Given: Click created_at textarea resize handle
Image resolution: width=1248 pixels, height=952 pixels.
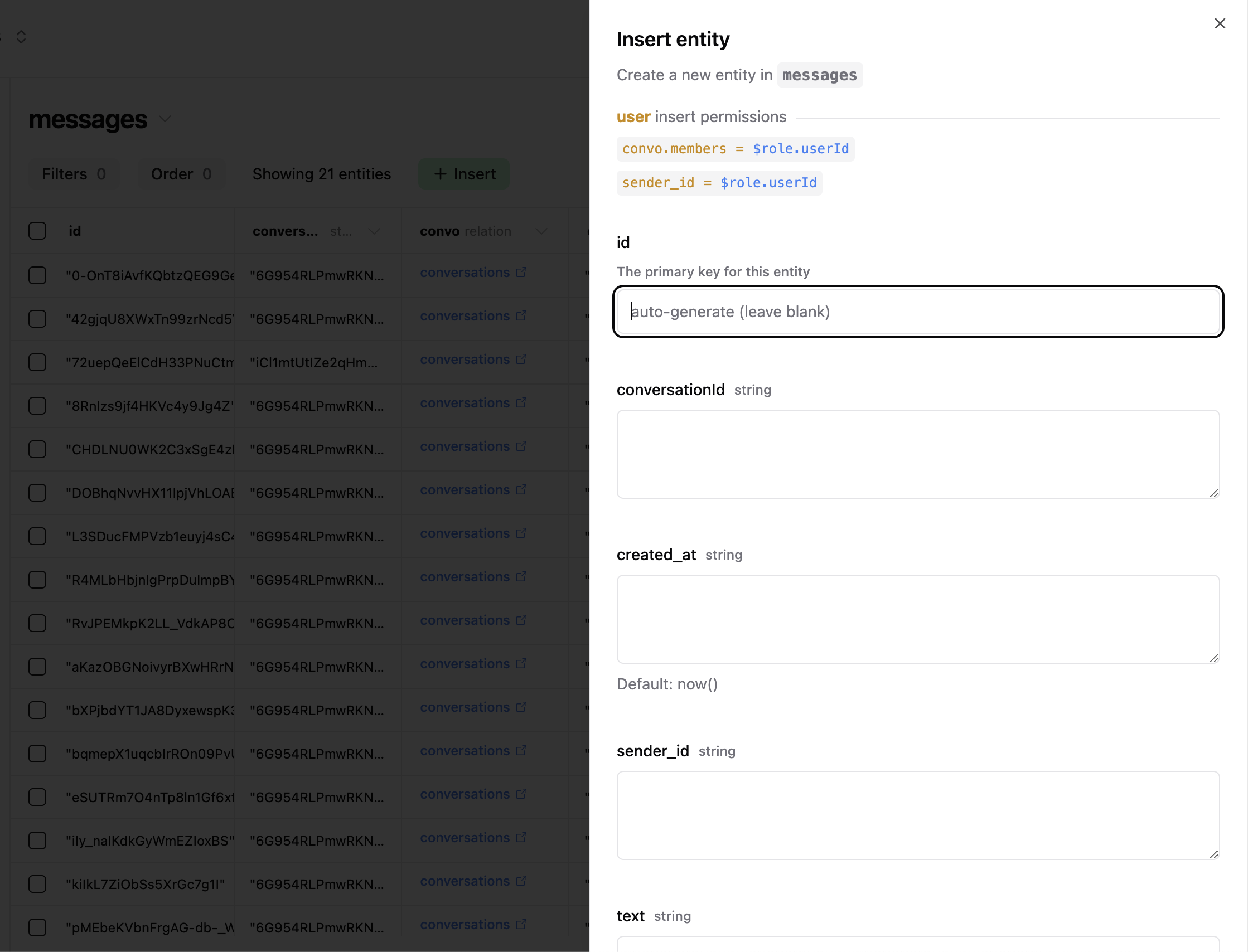Looking at the screenshot, I should (1214, 658).
